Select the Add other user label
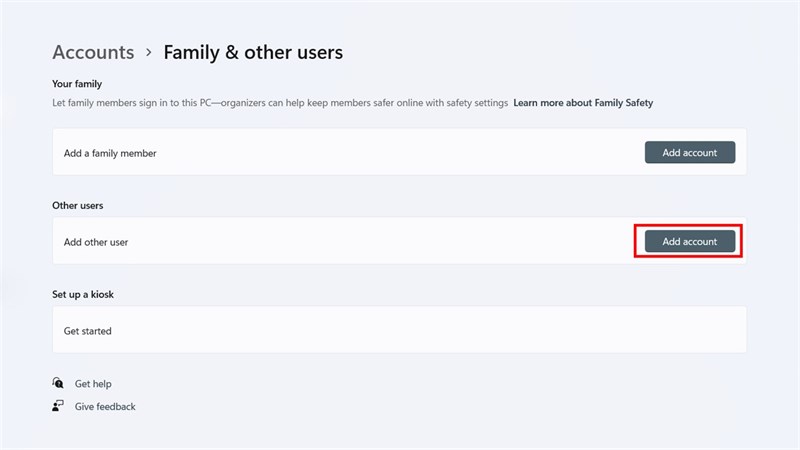 click(x=96, y=242)
